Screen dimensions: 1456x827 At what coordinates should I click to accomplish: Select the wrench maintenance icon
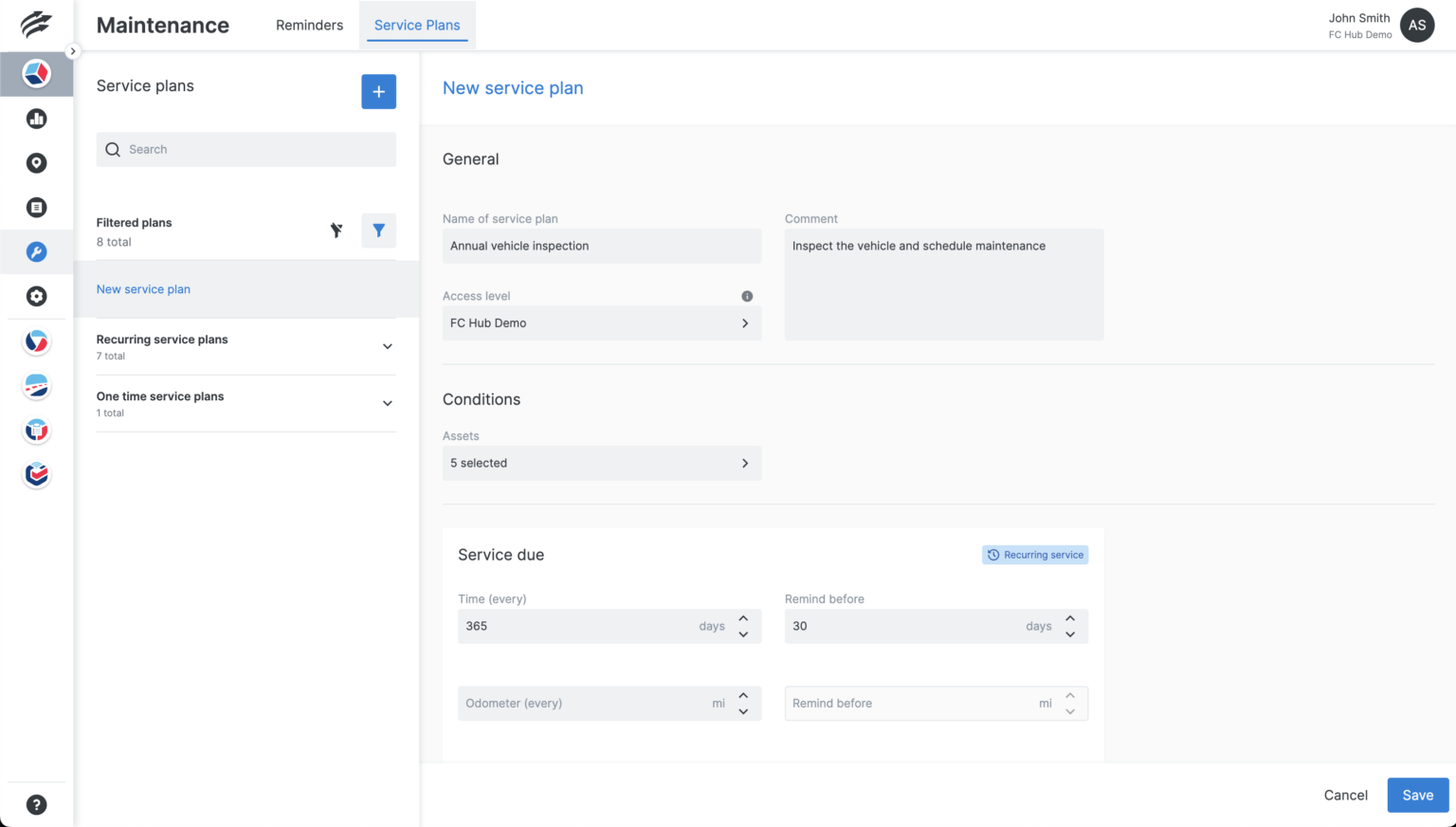click(x=36, y=252)
